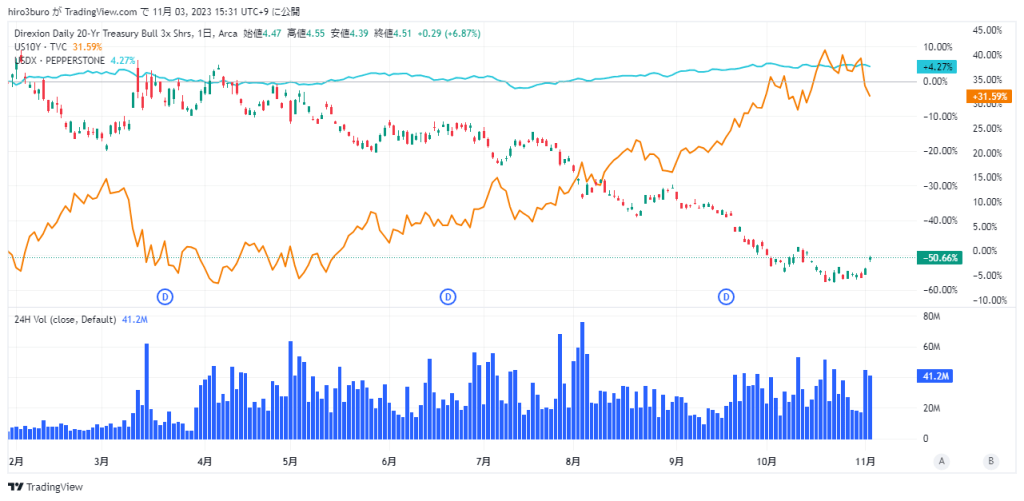Click the dividend D marker near late March
The image size is (1024, 501).
point(166,296)
